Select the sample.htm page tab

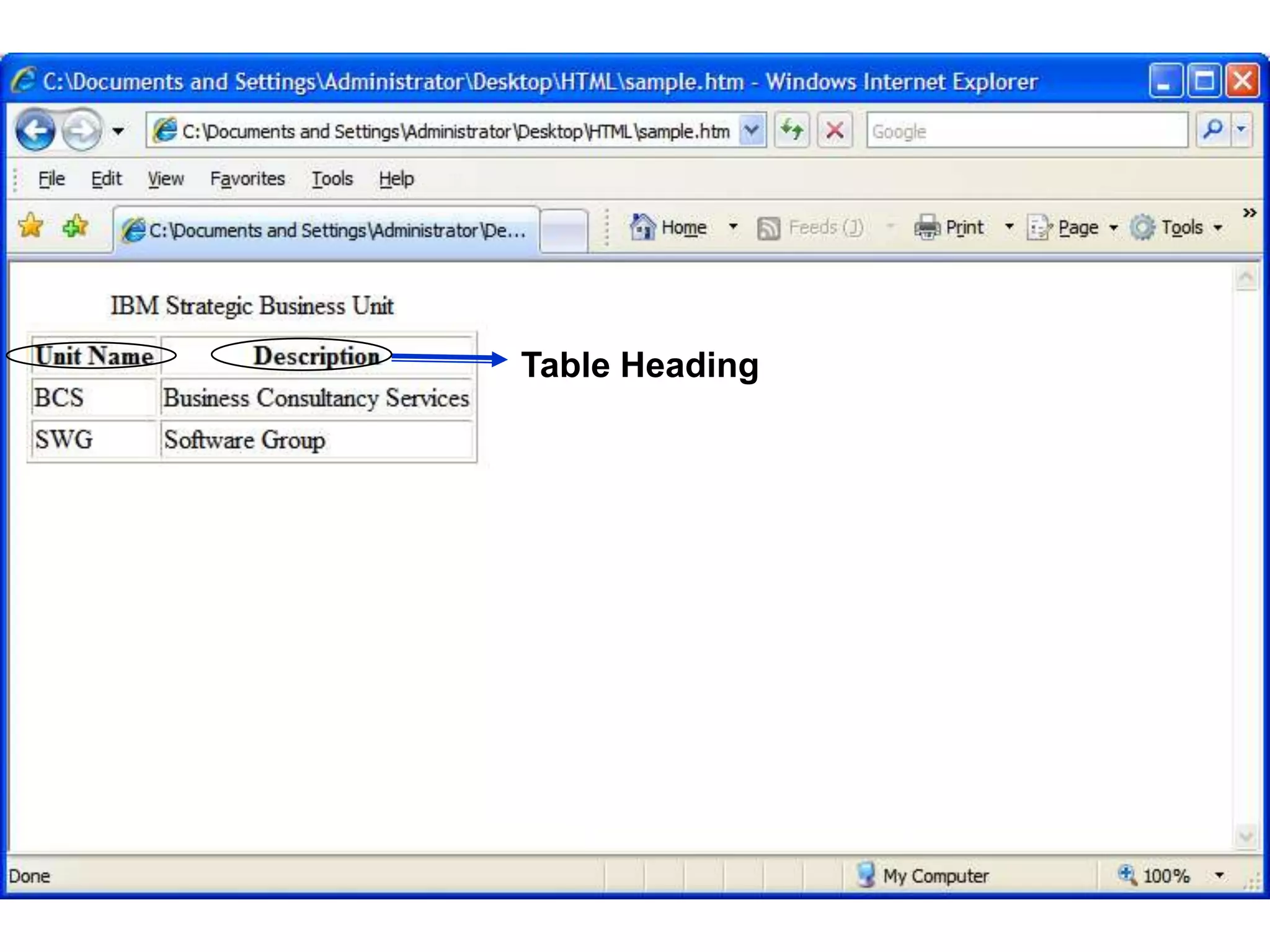point(326,231)
